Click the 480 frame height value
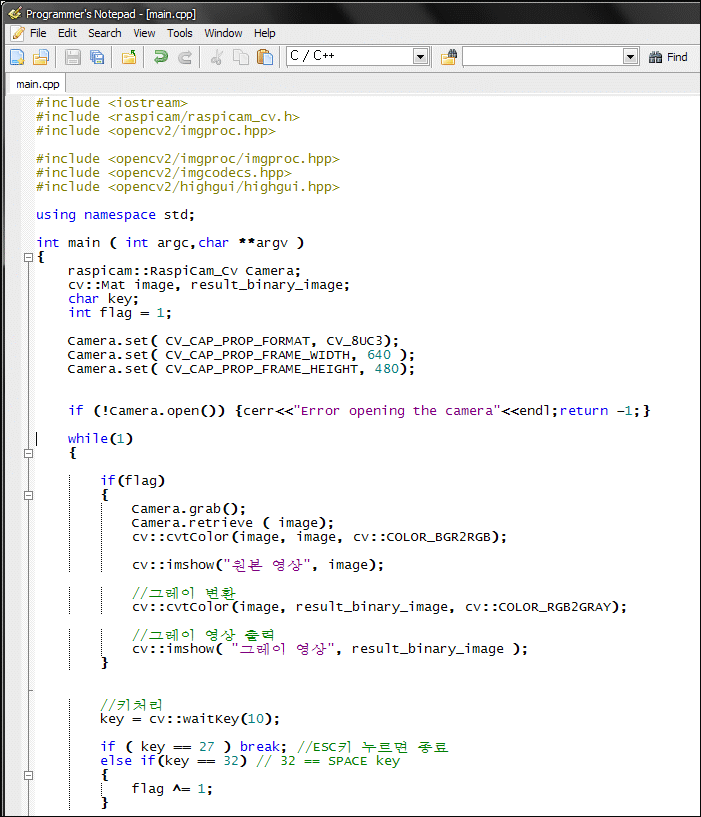 coord(387,369)
